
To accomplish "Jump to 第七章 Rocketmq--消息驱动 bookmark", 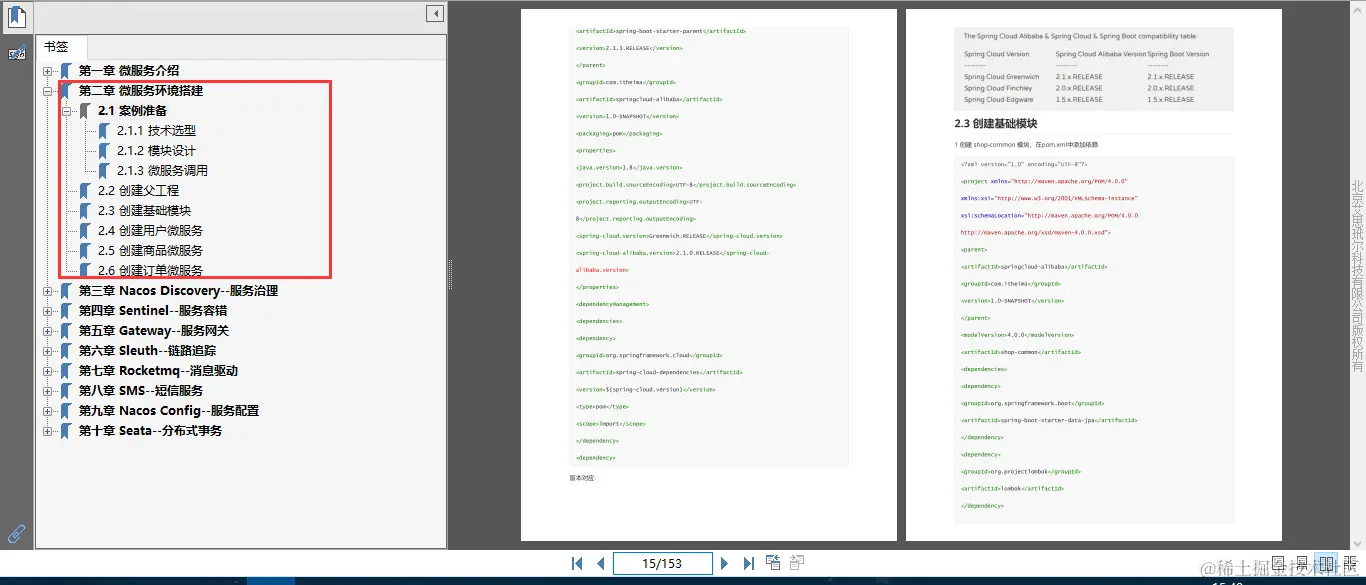I will (158, 371).
